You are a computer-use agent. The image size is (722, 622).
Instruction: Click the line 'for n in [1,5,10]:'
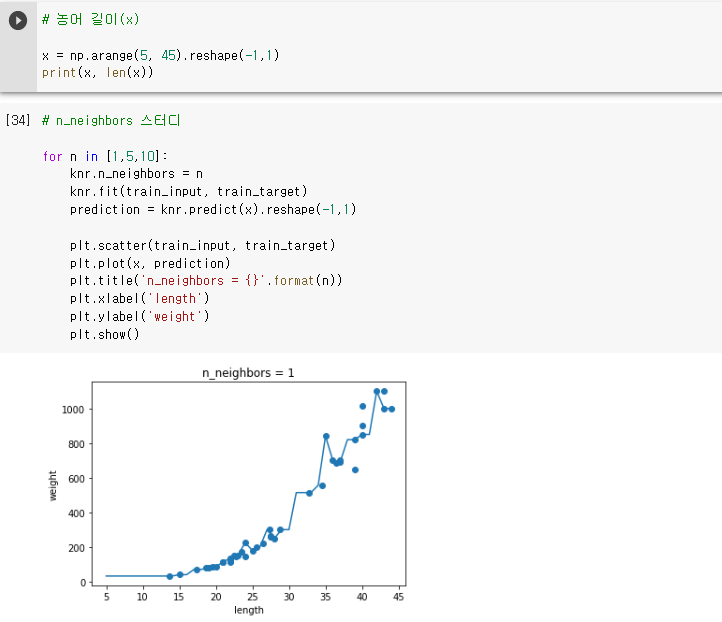pyautogui.click(x=105, y=157)
